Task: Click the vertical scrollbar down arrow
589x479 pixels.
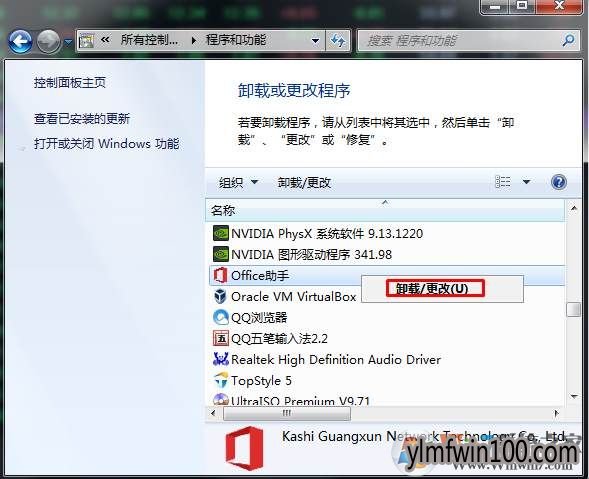Action: coord(574,396)
